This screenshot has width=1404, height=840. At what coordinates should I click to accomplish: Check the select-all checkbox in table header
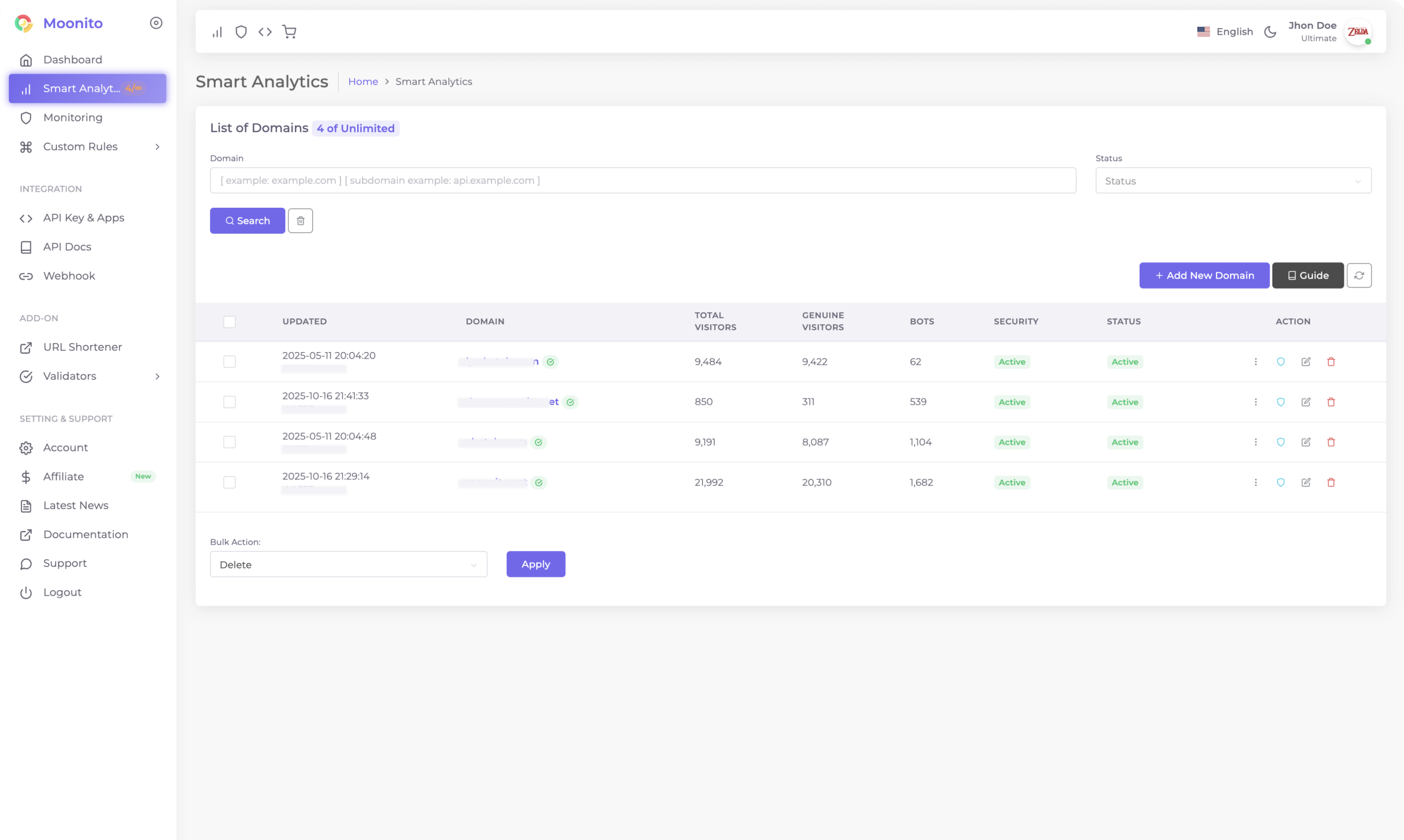(x=229, y=322)
